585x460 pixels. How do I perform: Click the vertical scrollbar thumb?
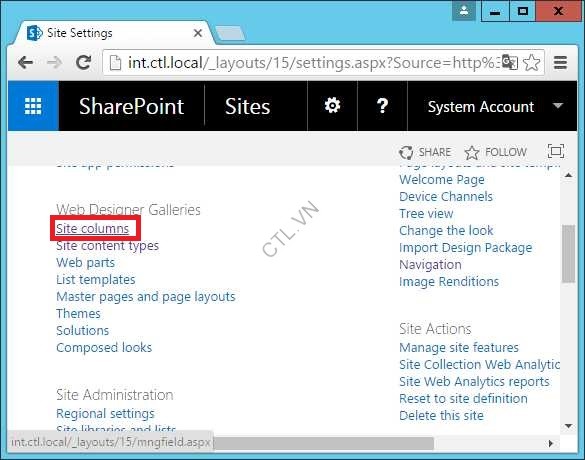pyautogui.click(x=568, y=254)
